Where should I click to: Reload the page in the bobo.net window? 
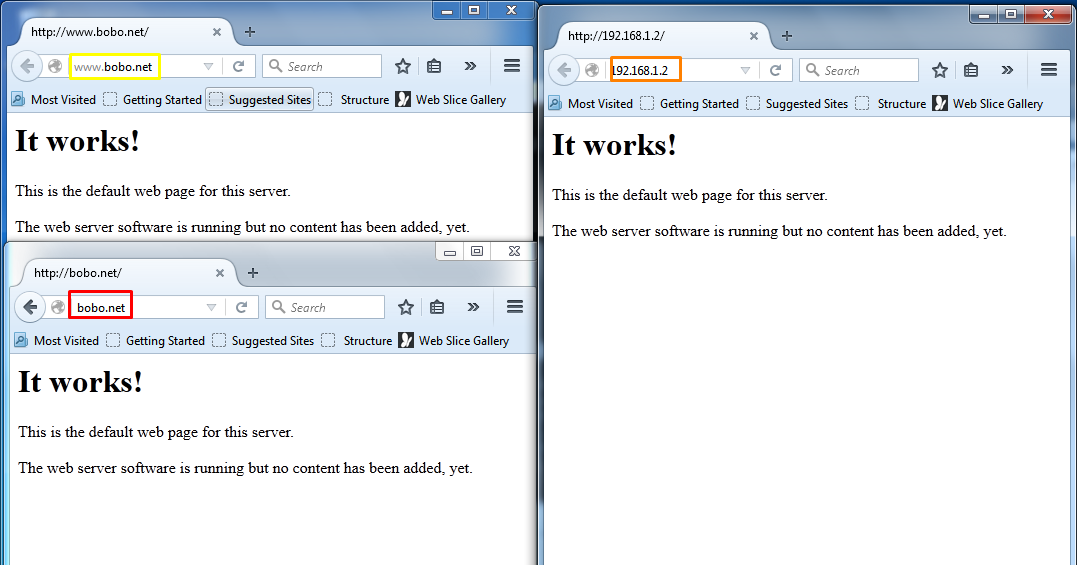point(241,308)
